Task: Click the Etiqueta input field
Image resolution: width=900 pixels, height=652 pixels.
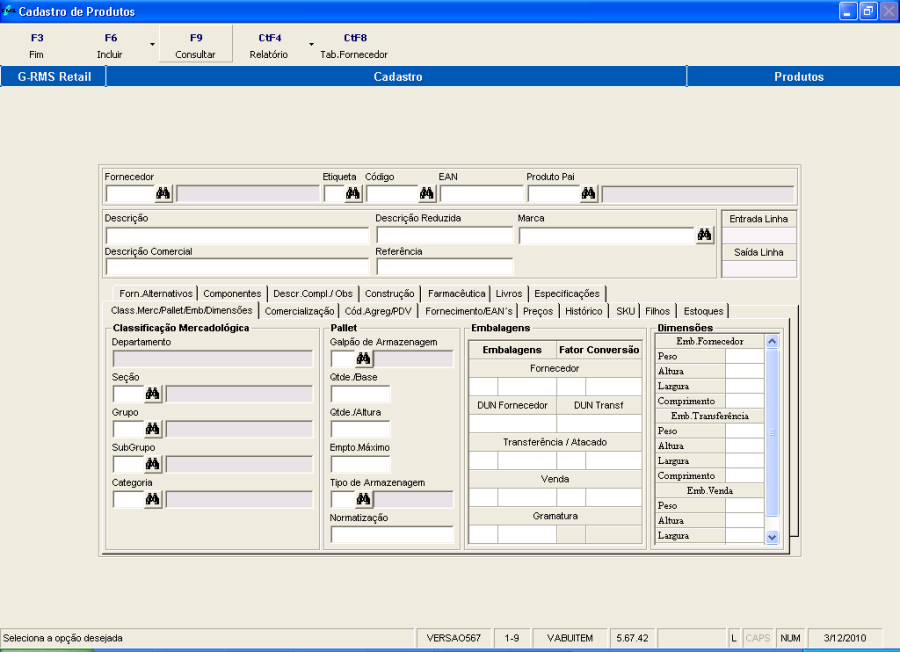Action: pyautogui.click(x=334, y=194)
